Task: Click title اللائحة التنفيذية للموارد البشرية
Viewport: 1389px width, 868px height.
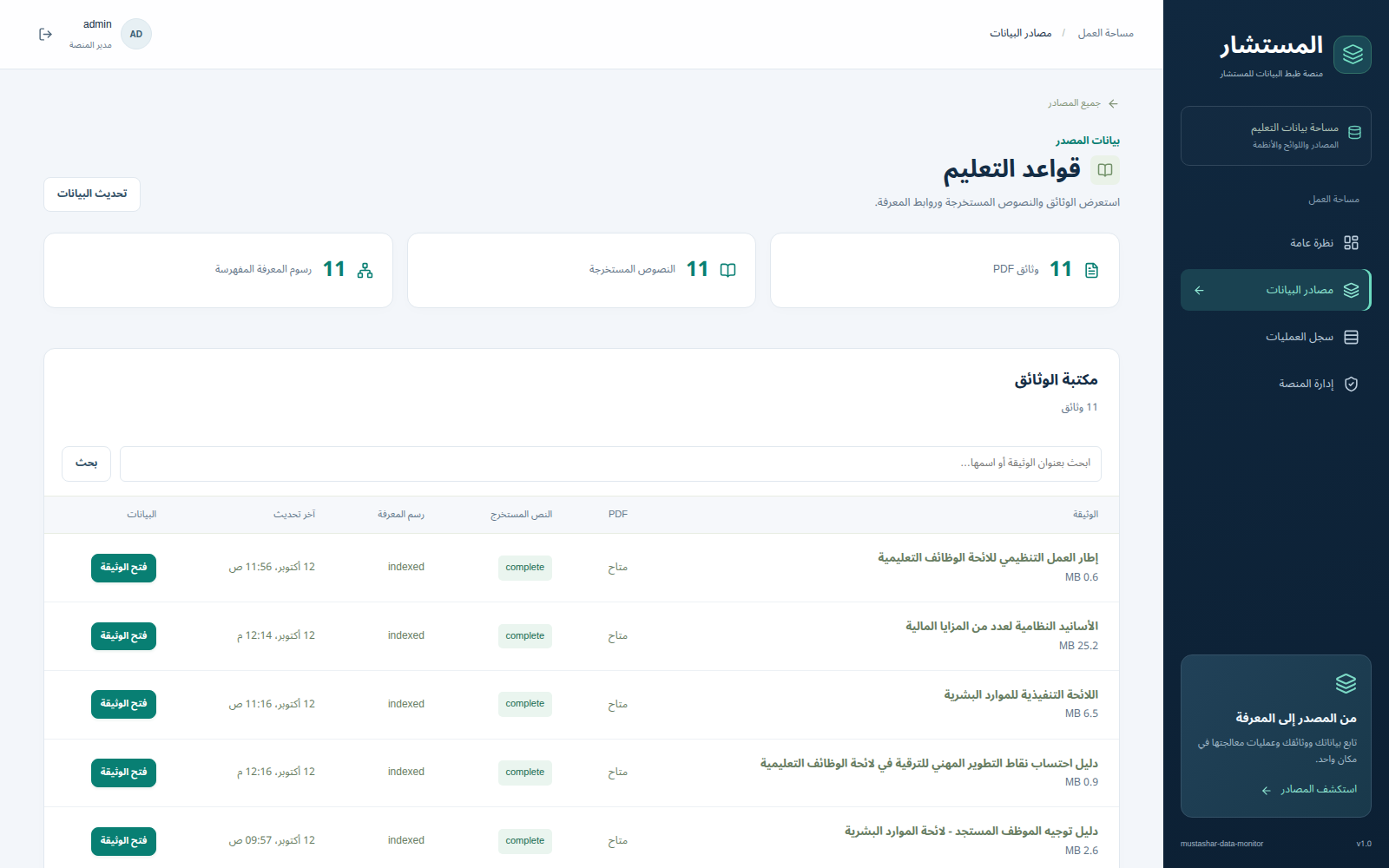Action: (x=1021, y=695)
